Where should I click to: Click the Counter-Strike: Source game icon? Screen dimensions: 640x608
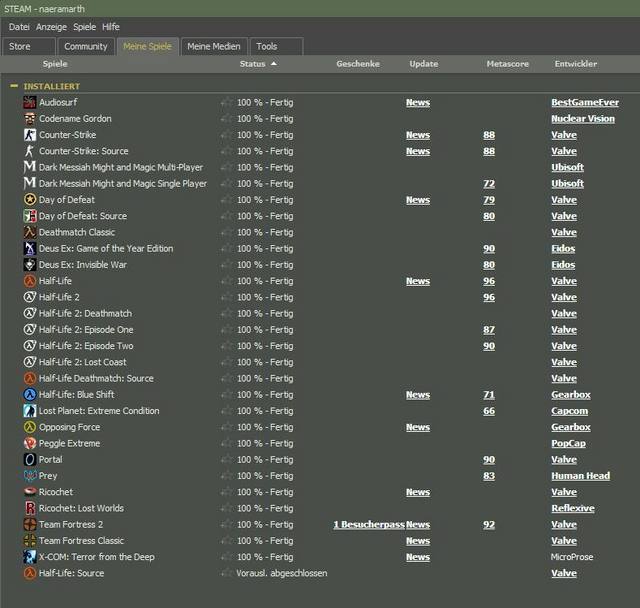30,151
